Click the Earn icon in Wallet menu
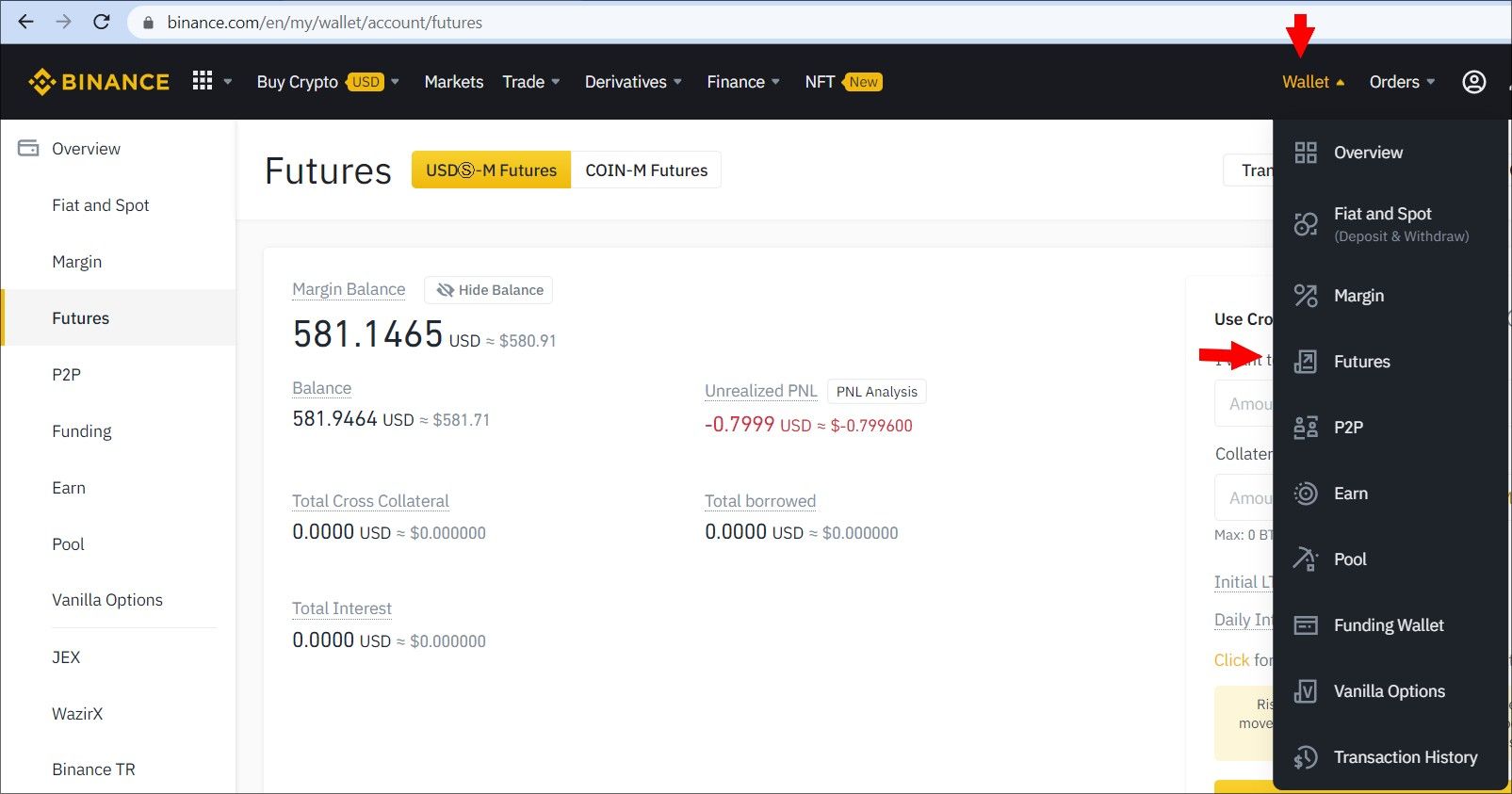1512x794 pixels. pyautogui.click(x=1306, y=494)
